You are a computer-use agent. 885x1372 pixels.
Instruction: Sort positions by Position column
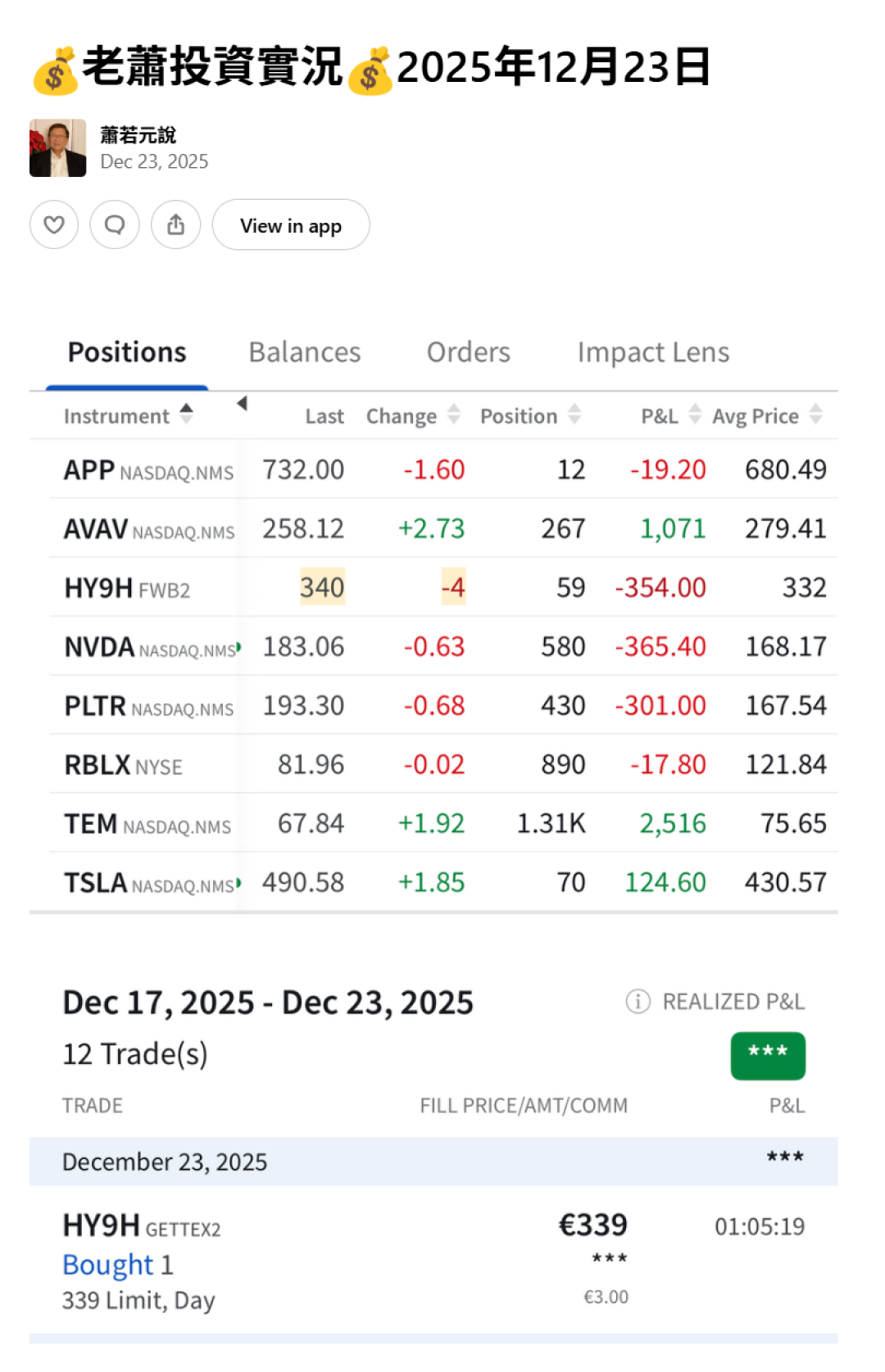(574, 414)
